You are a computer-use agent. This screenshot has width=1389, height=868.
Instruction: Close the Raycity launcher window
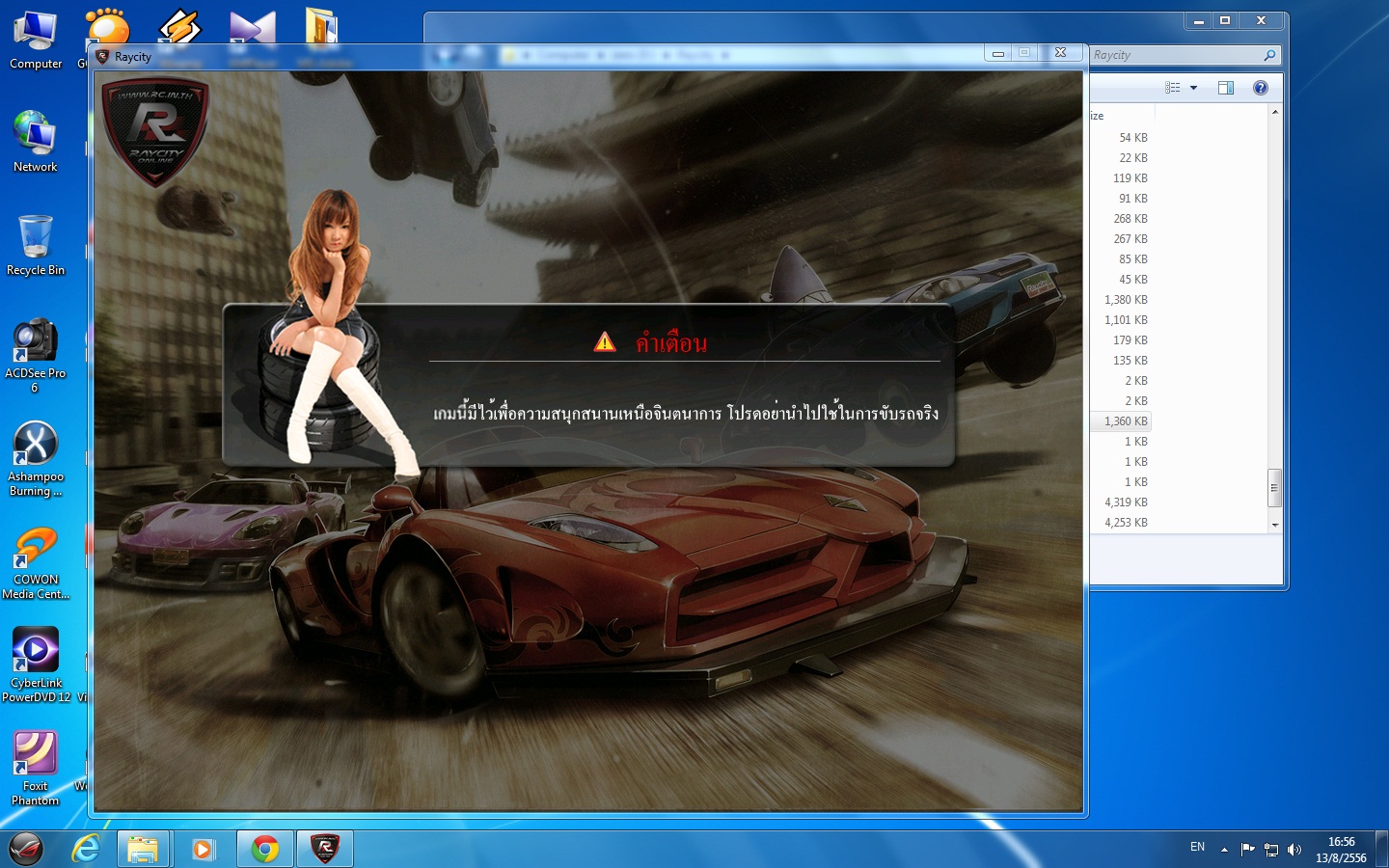coord(1060,53)
